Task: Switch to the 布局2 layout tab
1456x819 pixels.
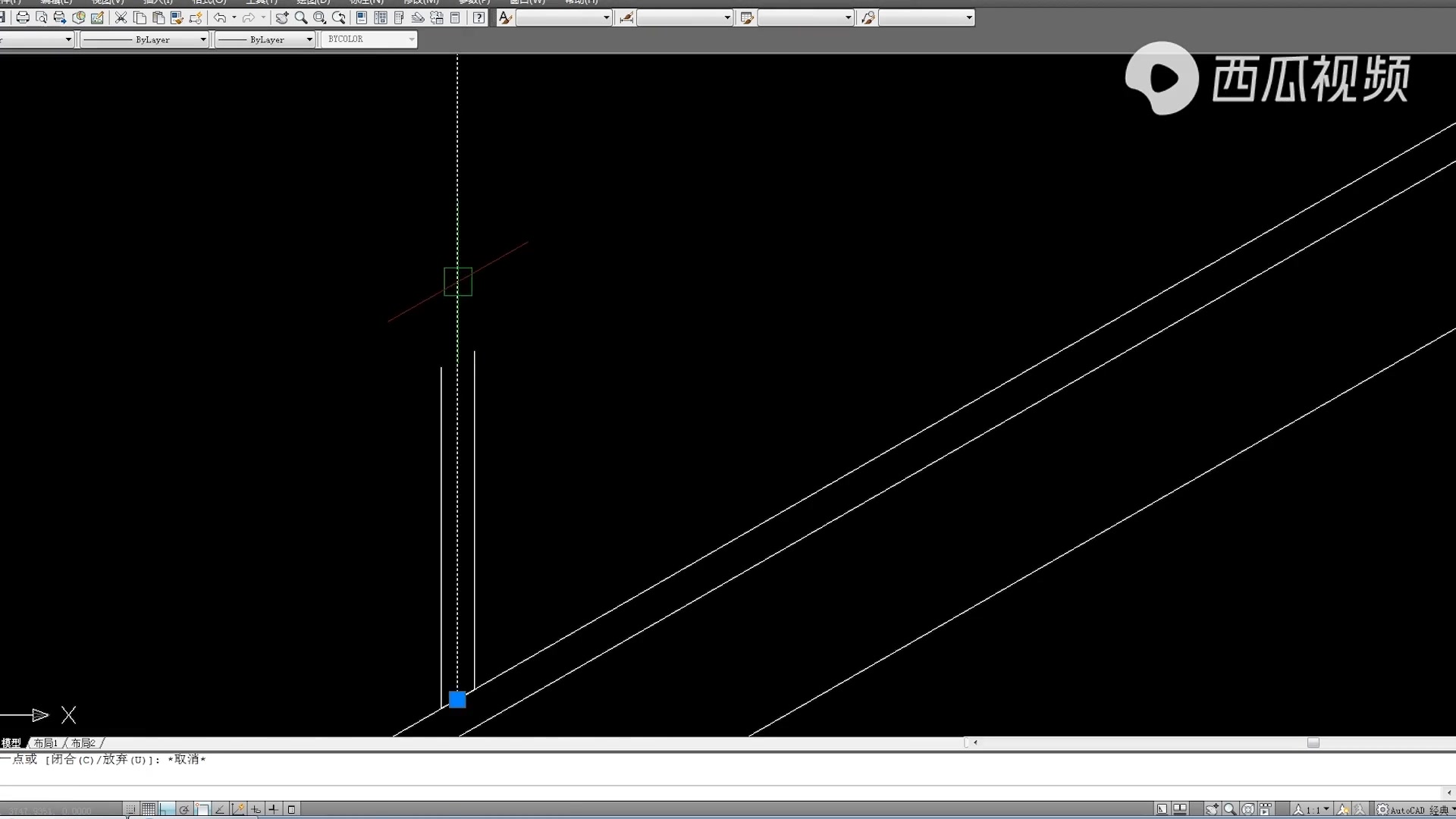Action: [83, 743]
